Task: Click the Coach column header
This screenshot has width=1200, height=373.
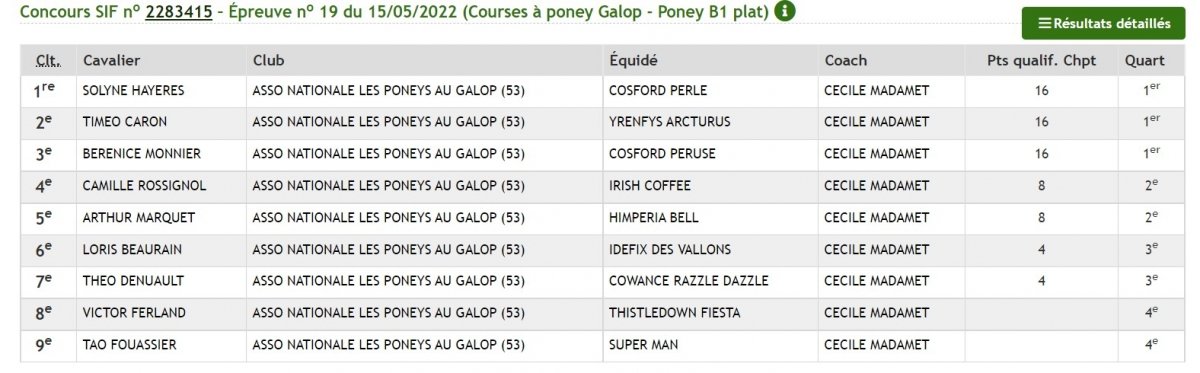Action: coord(846,60)
